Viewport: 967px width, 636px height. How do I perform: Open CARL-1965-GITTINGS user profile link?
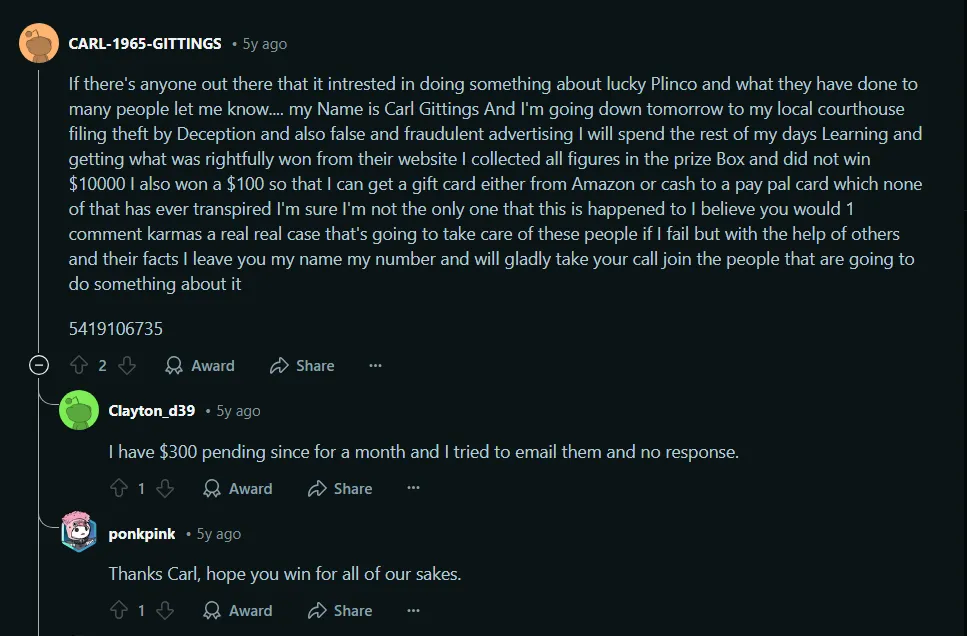145,44
